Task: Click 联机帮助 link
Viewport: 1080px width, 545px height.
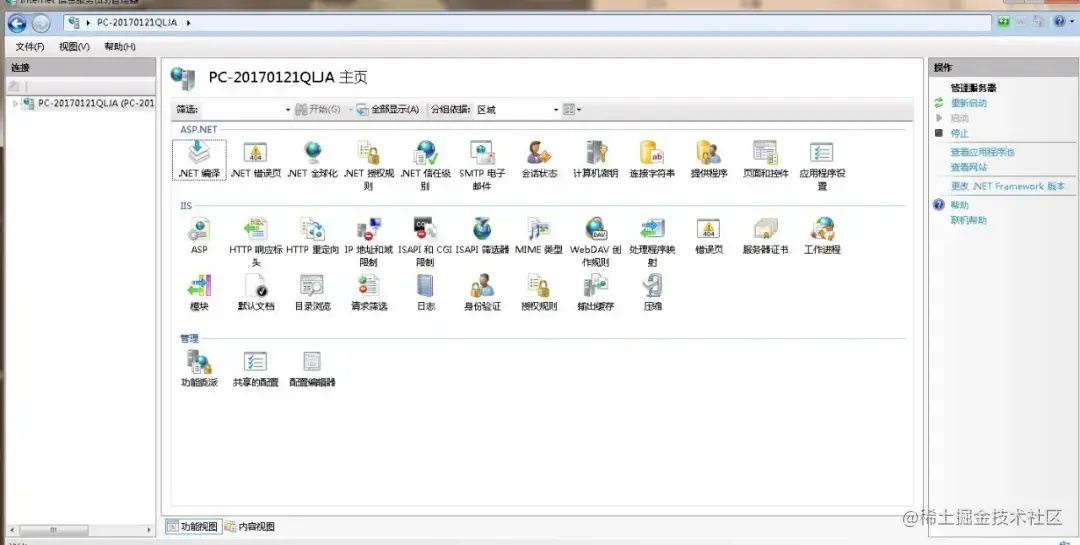Action: point(968,220)
